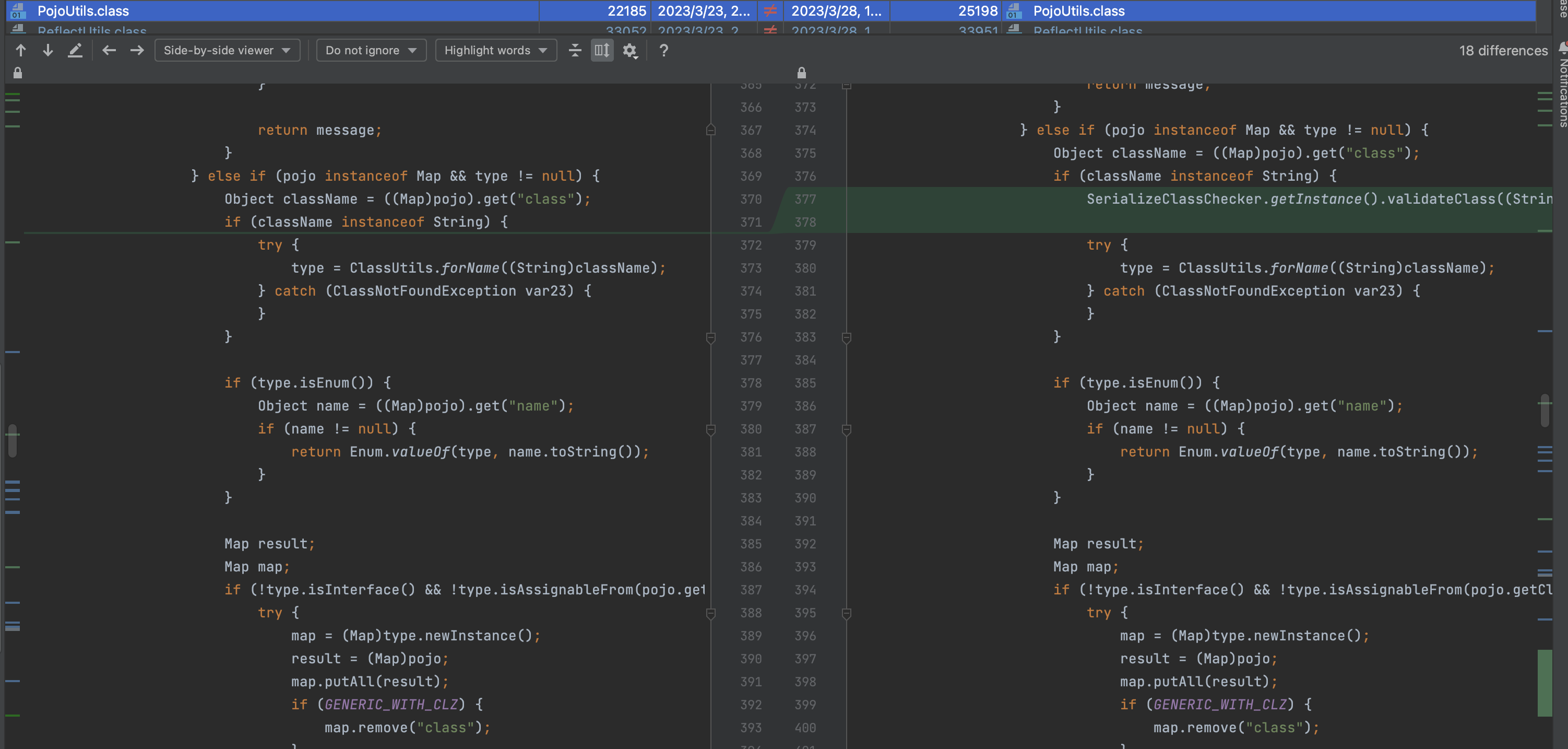Collapse fold marker at left line 376

(x=710, y=337)
